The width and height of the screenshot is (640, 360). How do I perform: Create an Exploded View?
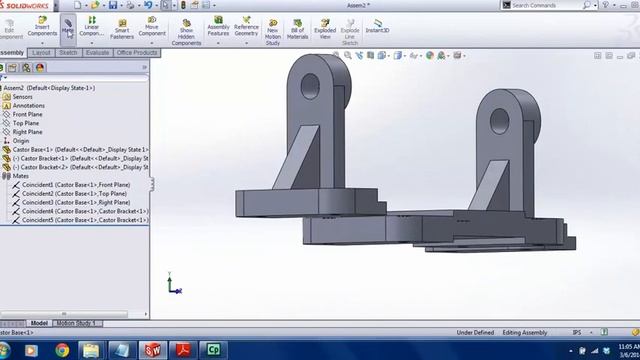[x=325, y=29]
